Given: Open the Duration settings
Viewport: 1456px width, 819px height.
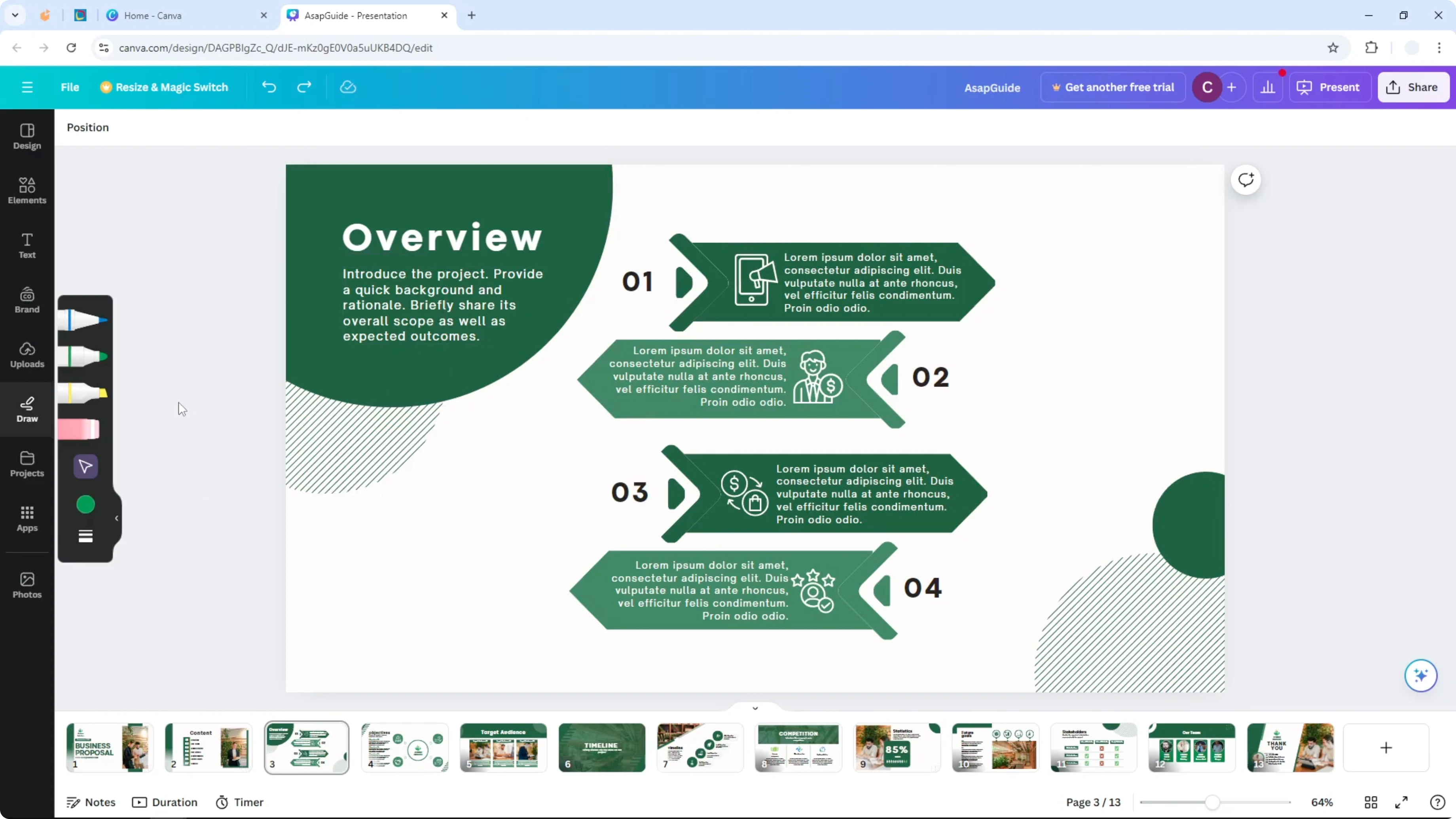Looking at the screenshot, I should (x=165, y=802).
